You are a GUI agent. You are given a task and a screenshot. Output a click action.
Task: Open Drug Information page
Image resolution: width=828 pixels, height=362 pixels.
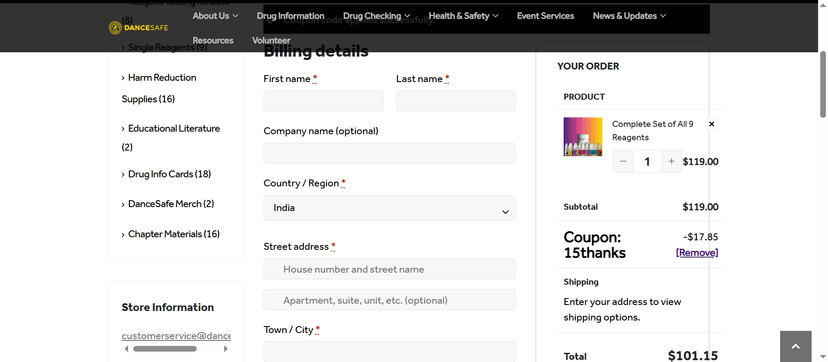[x=290, y=16]
